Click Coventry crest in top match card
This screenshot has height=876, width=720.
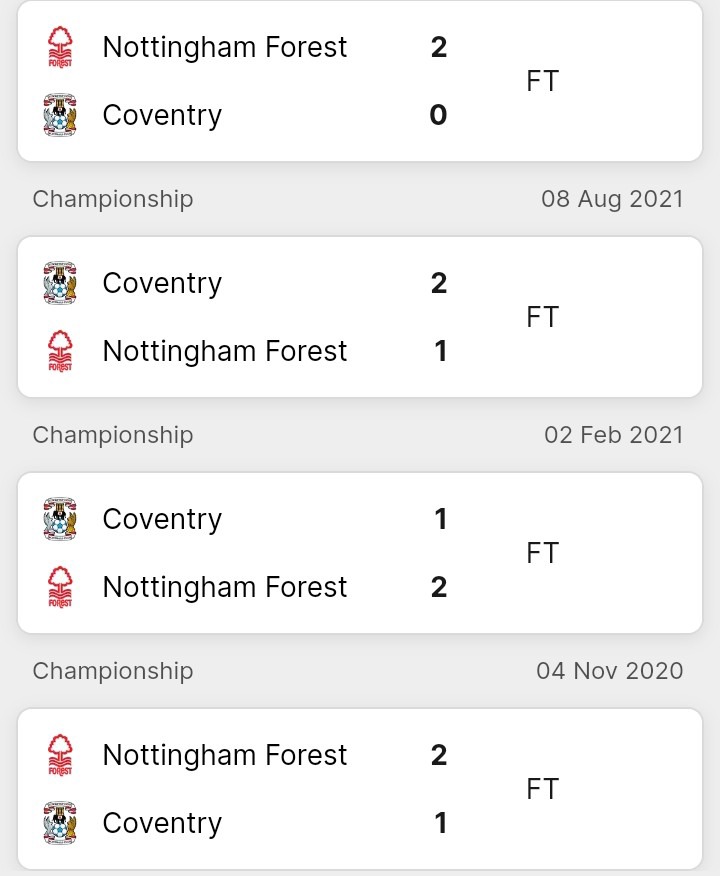coord(60,115)
